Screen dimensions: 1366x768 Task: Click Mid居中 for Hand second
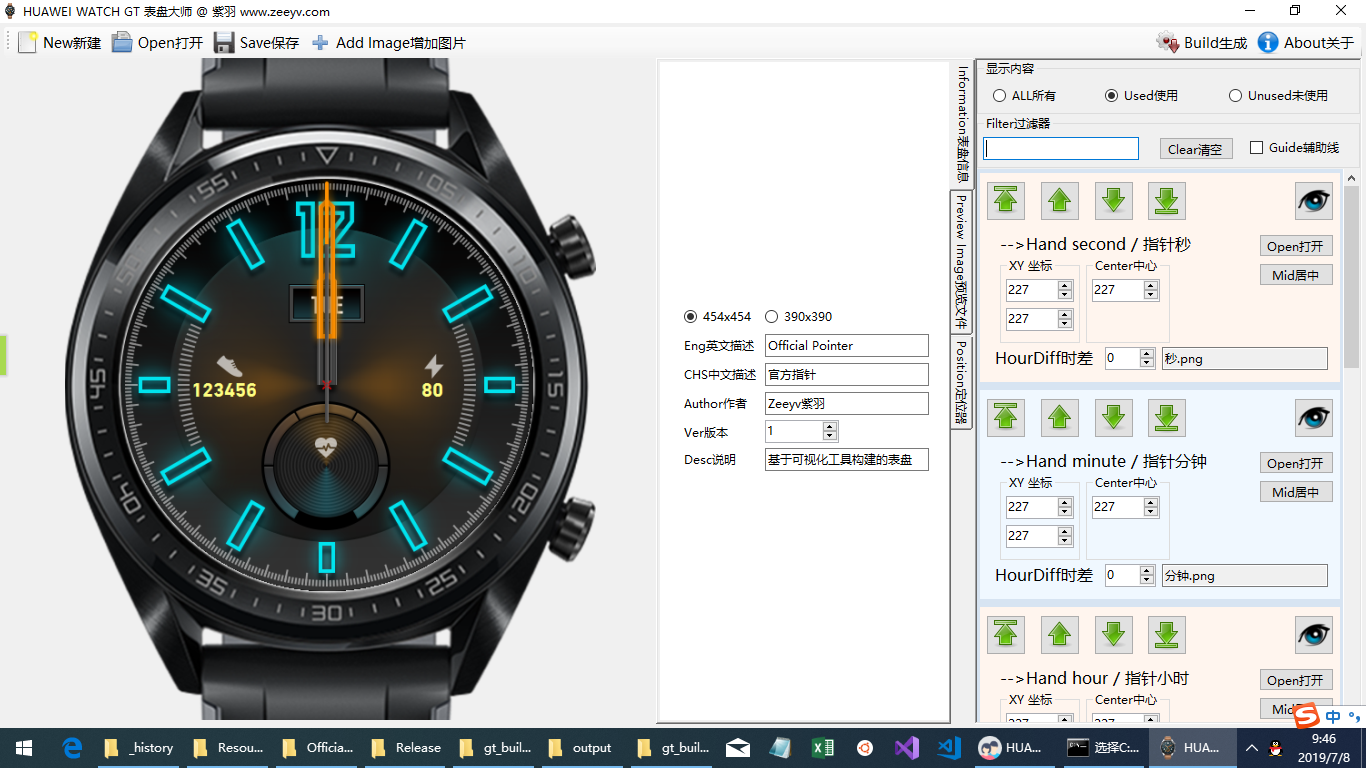(x=1296, y=275)
